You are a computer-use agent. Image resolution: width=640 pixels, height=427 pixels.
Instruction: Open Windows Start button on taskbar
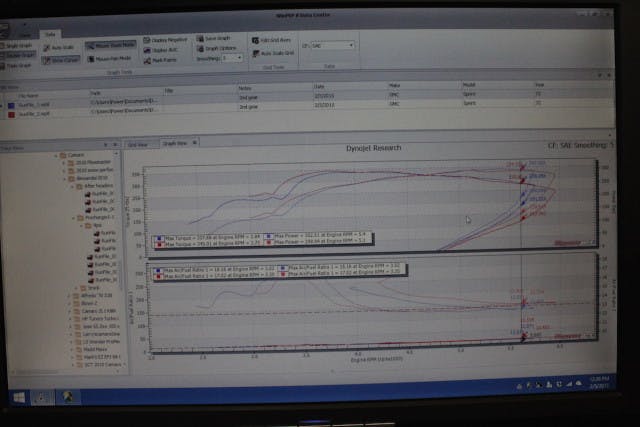point(17,398)
